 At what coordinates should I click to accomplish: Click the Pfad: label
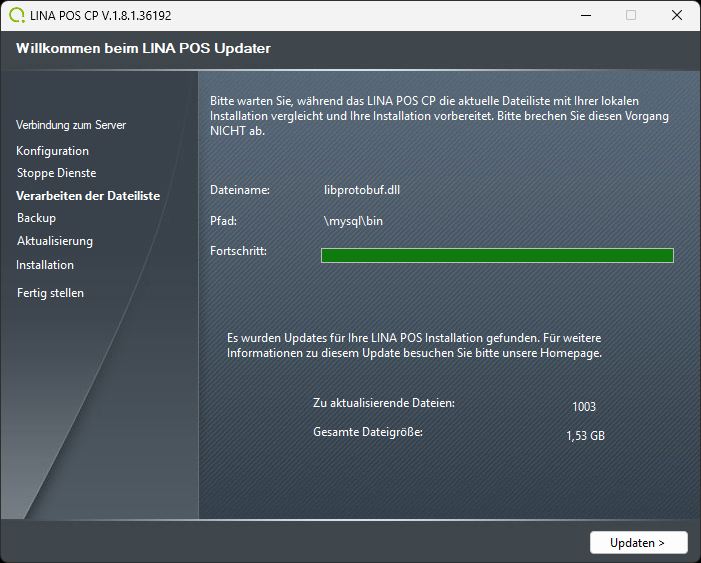coord(223,221)
